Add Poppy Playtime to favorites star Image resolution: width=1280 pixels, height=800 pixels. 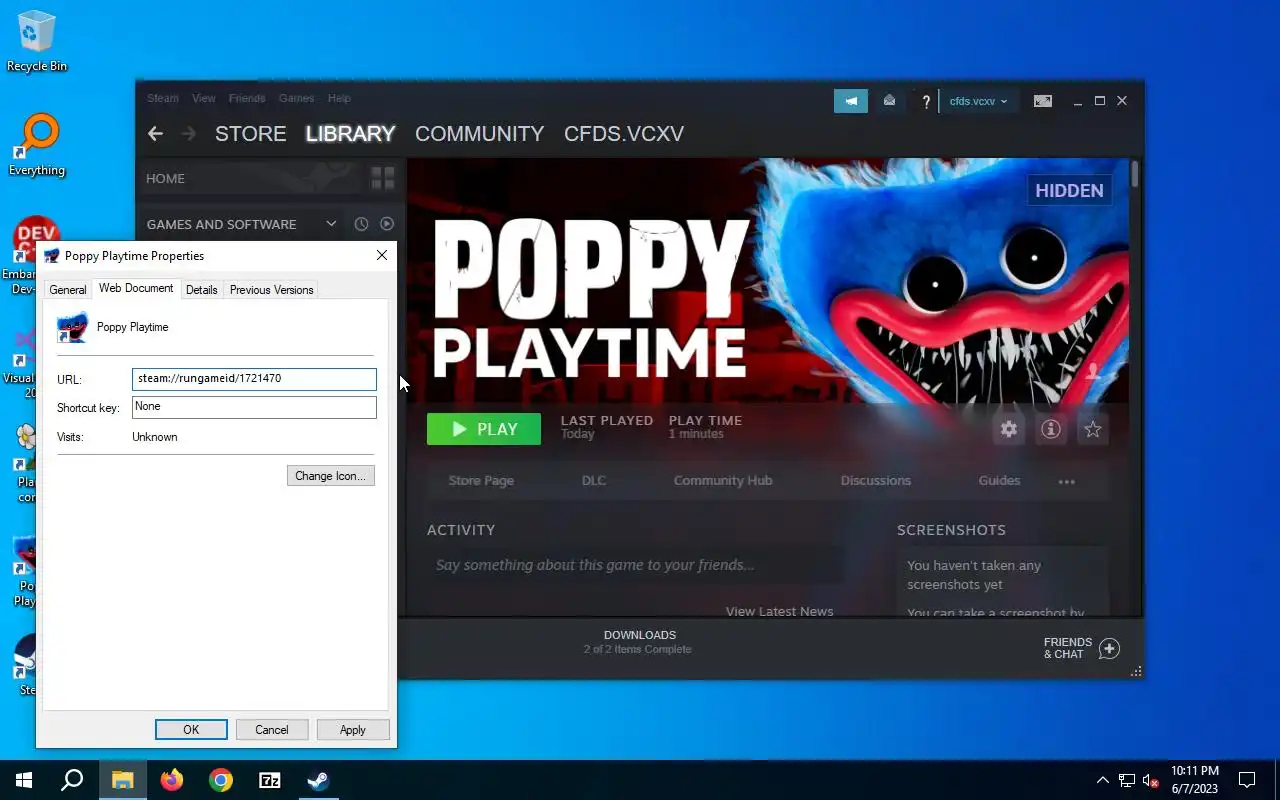pos(1093,429)
